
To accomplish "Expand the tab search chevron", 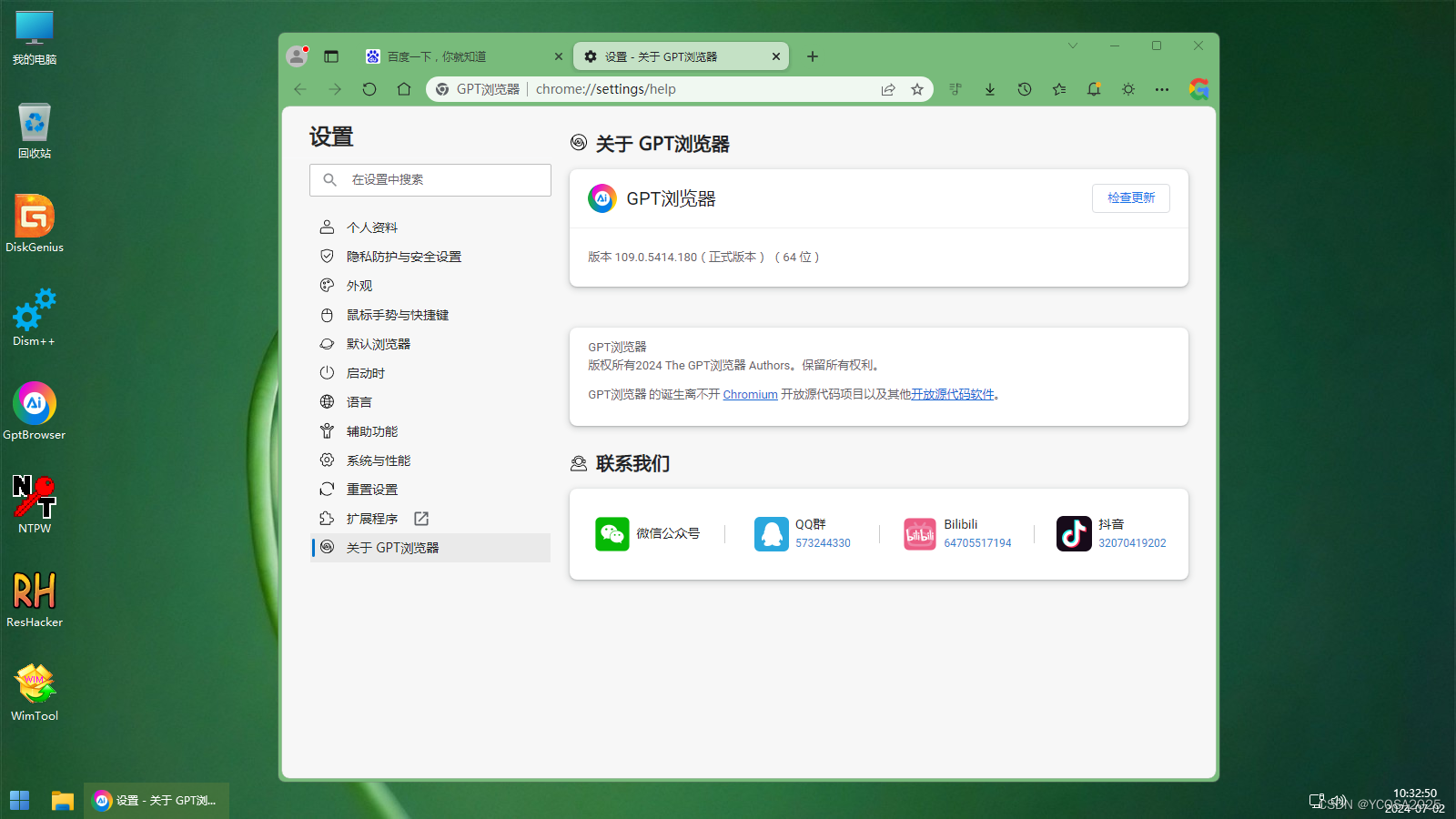I will click(1073, 45).
